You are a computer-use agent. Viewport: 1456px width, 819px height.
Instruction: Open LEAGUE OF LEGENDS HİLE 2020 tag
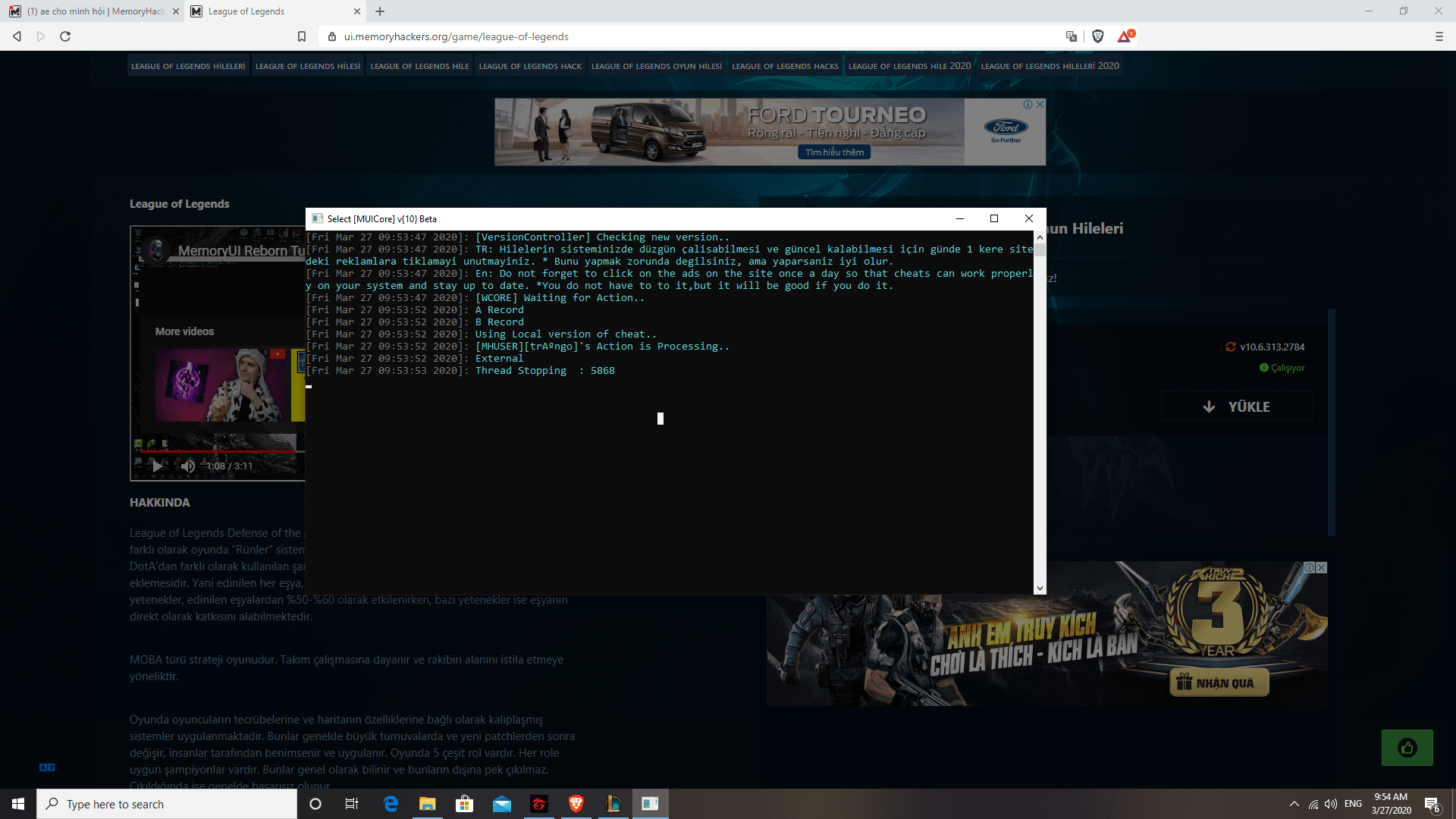[x=909, y=66]
